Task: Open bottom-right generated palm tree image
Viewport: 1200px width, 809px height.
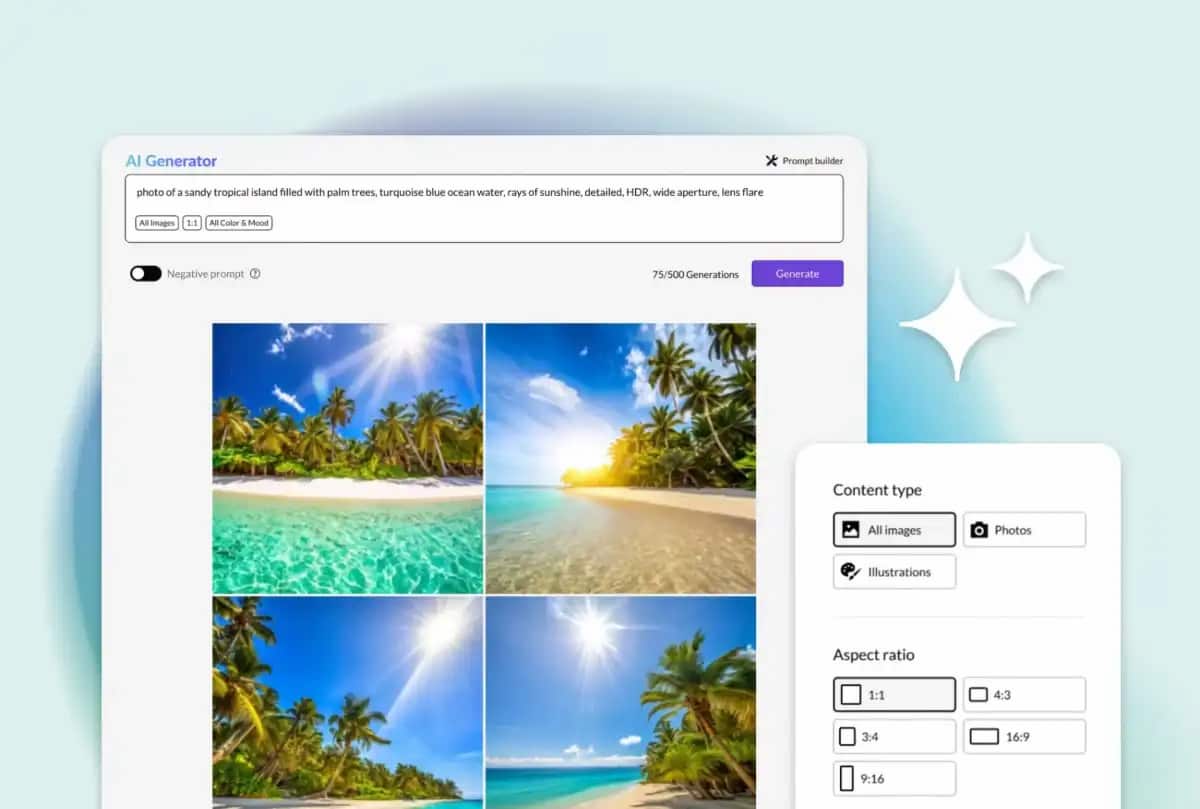Action: [x=621, y=702]
